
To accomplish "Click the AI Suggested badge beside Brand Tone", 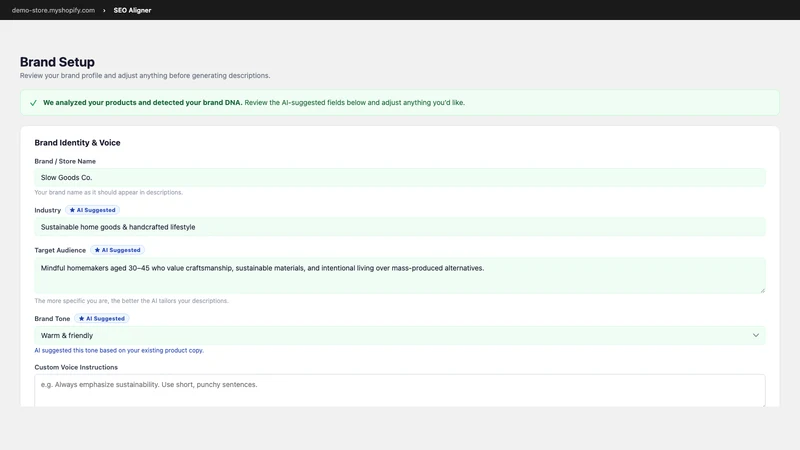I will point(102,318).
